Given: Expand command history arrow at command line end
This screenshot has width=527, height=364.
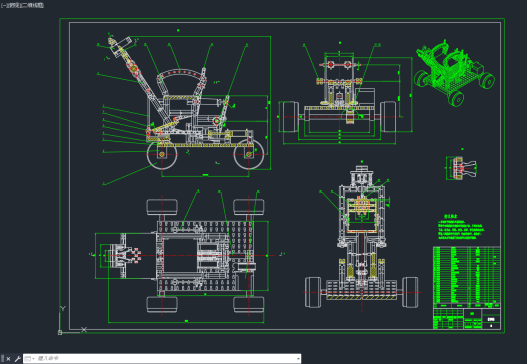Looking at the screenshot, I should (x=298, y=359).
